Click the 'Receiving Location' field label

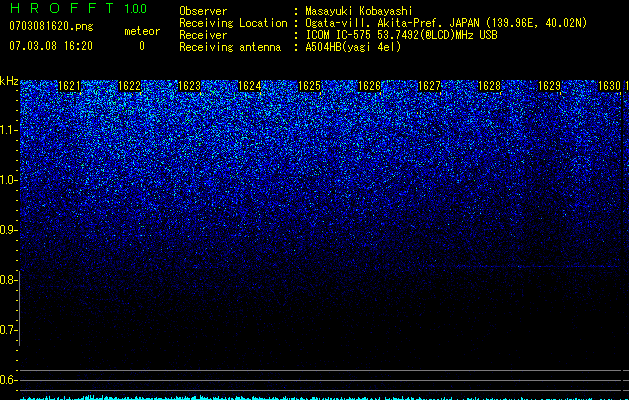(233, 23)
